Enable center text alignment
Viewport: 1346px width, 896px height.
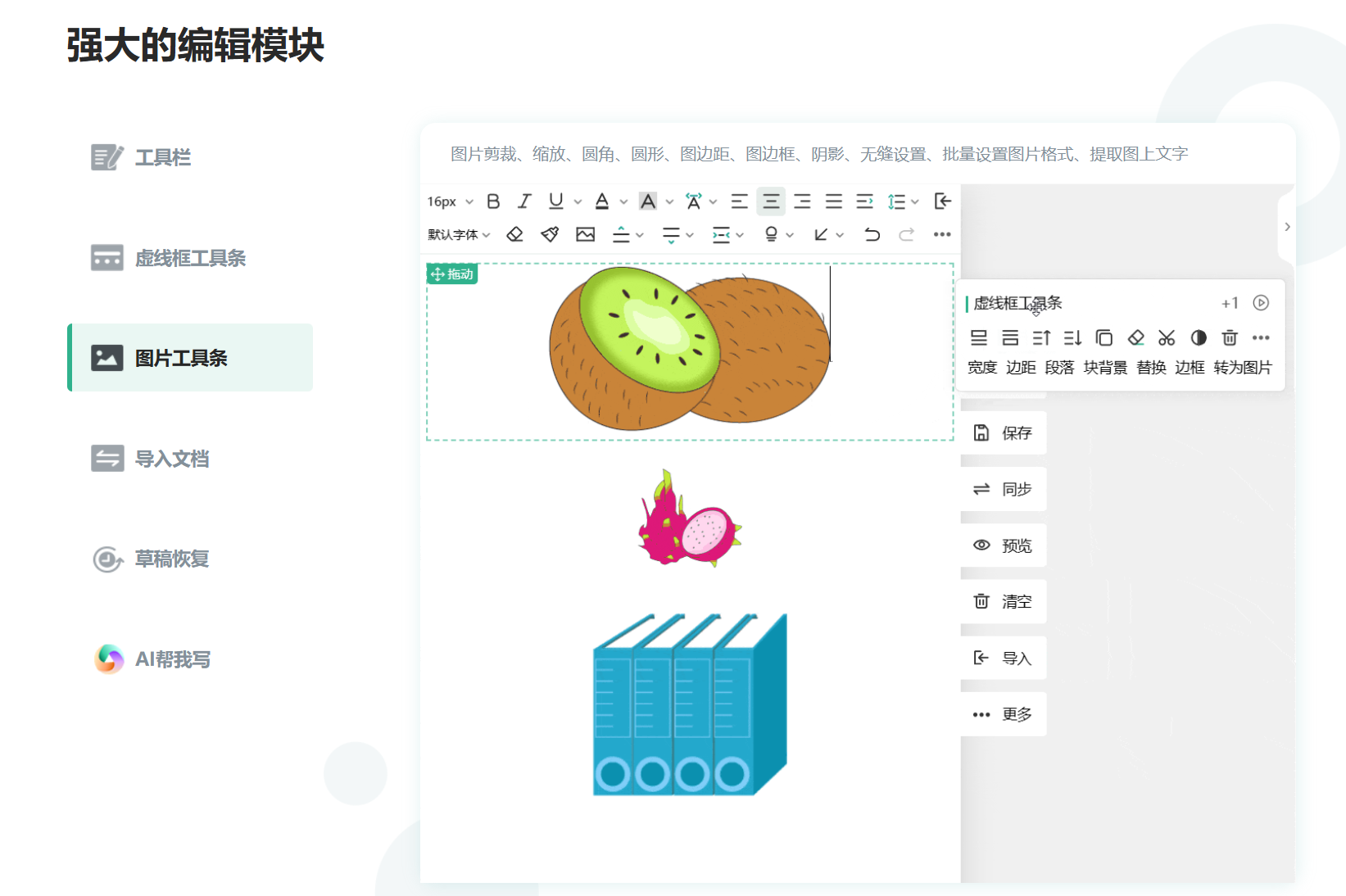(771, 201)
